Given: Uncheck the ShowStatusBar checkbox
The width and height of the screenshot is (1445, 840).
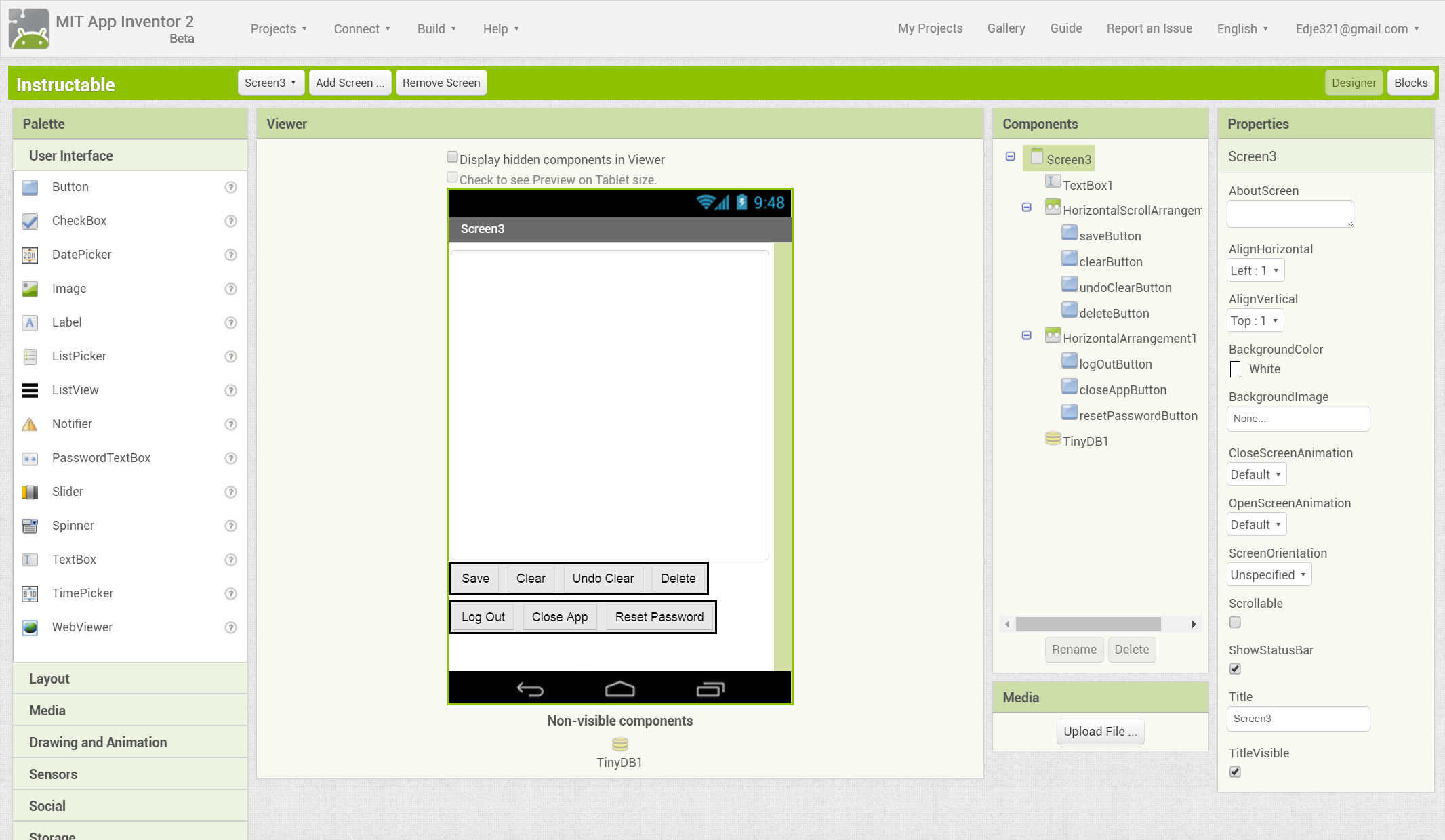Looking at the screenshot, I should [1235, 669].
